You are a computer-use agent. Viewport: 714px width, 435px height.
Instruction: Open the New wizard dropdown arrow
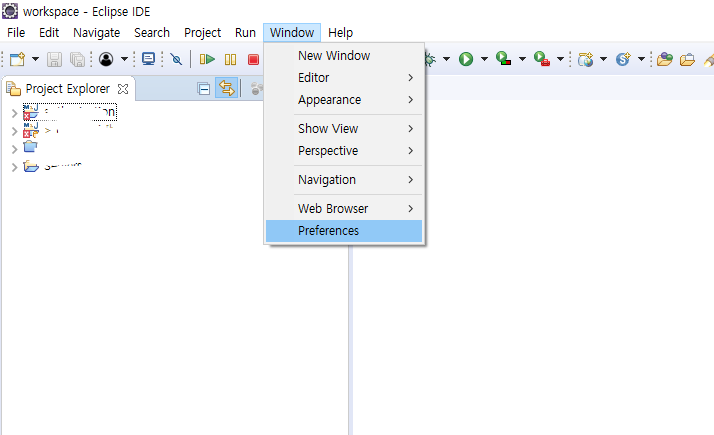click(x=35, y=59)
